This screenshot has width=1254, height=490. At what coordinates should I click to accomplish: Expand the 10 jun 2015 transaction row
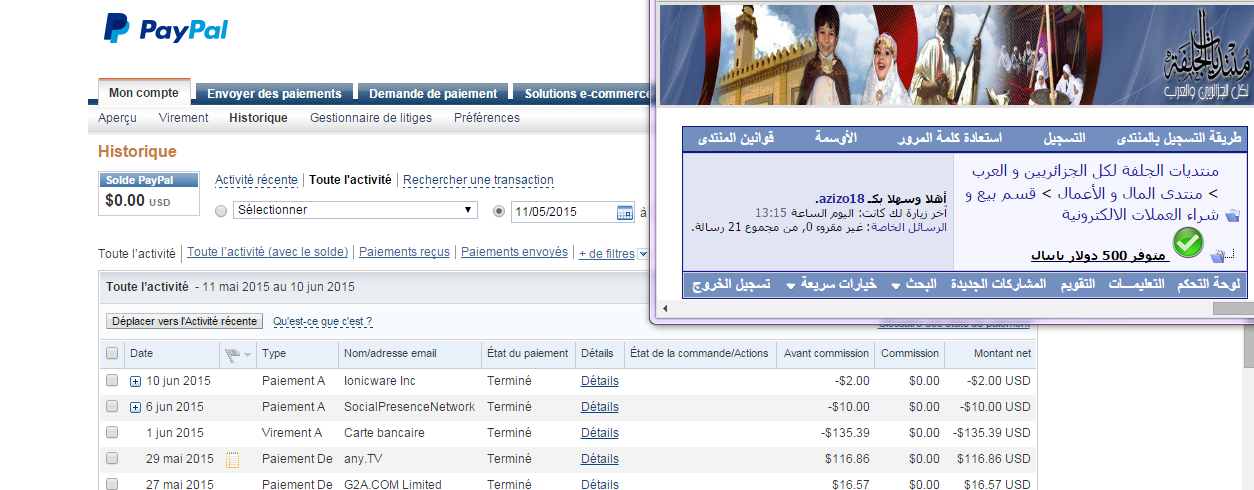[136, 381]
